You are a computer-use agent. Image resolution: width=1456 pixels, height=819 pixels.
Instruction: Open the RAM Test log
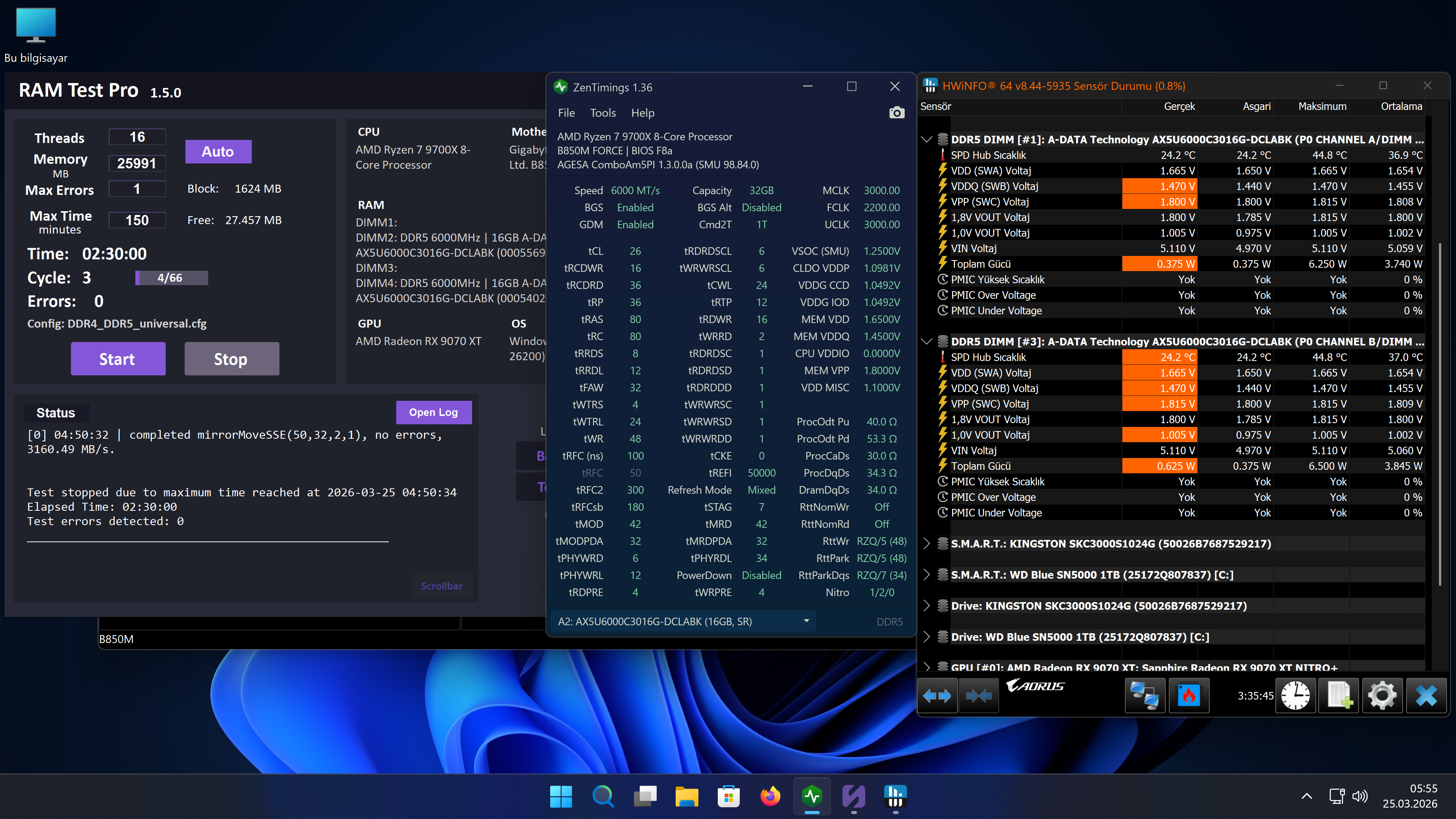tap(433, 412)
